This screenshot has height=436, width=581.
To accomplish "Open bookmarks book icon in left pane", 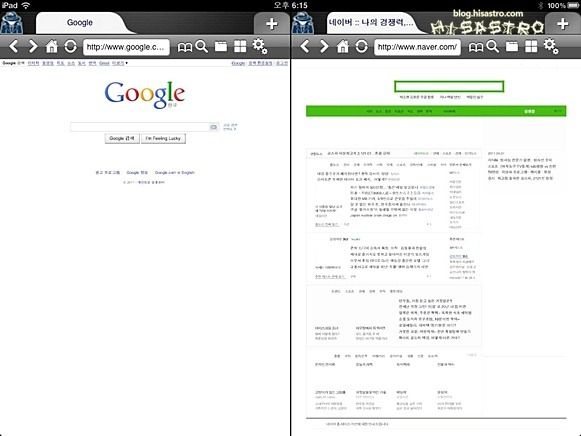I will (185, 47).
